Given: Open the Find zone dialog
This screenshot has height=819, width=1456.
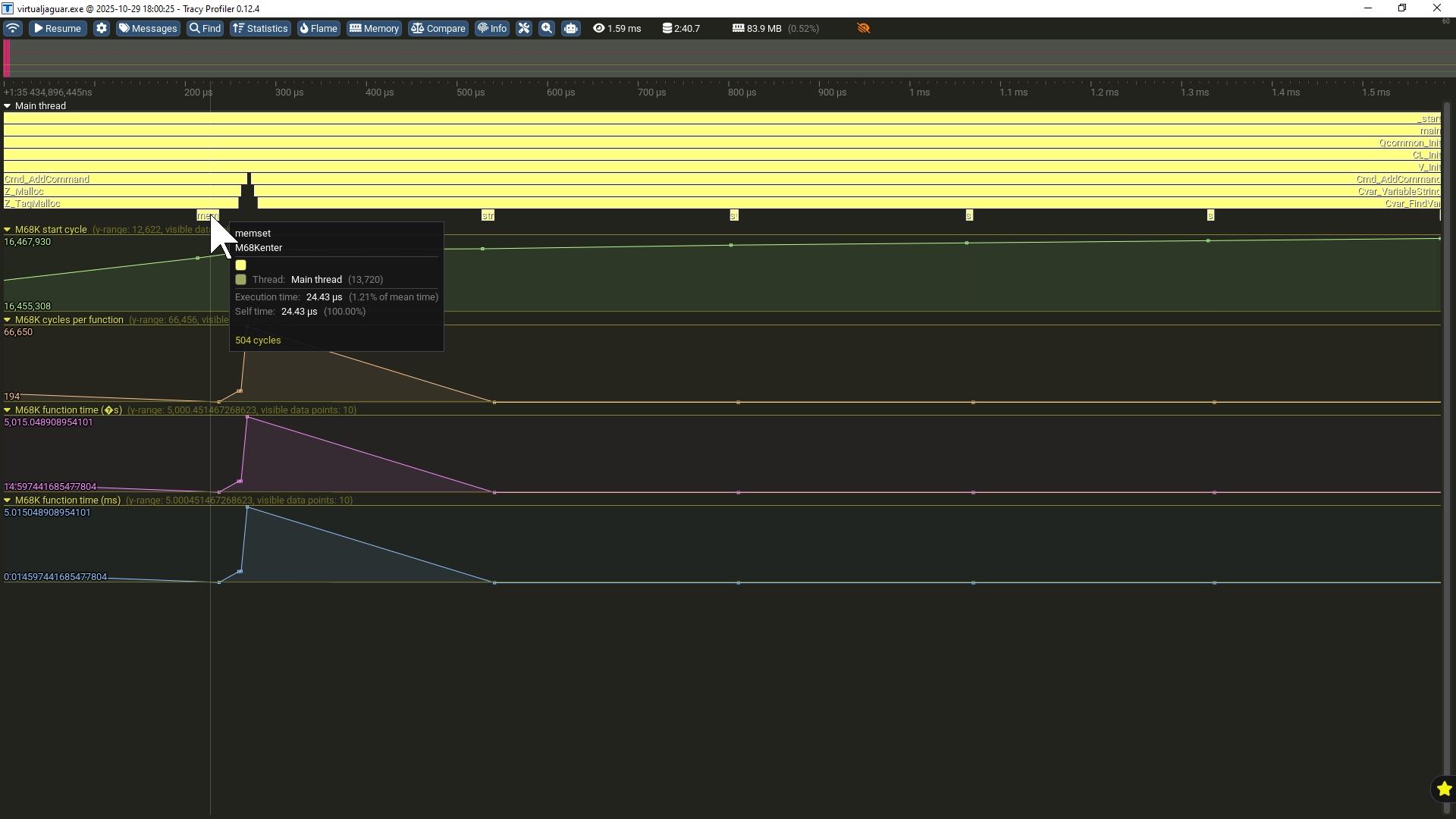Looking at the screenshot, I should tap(205, 28).
